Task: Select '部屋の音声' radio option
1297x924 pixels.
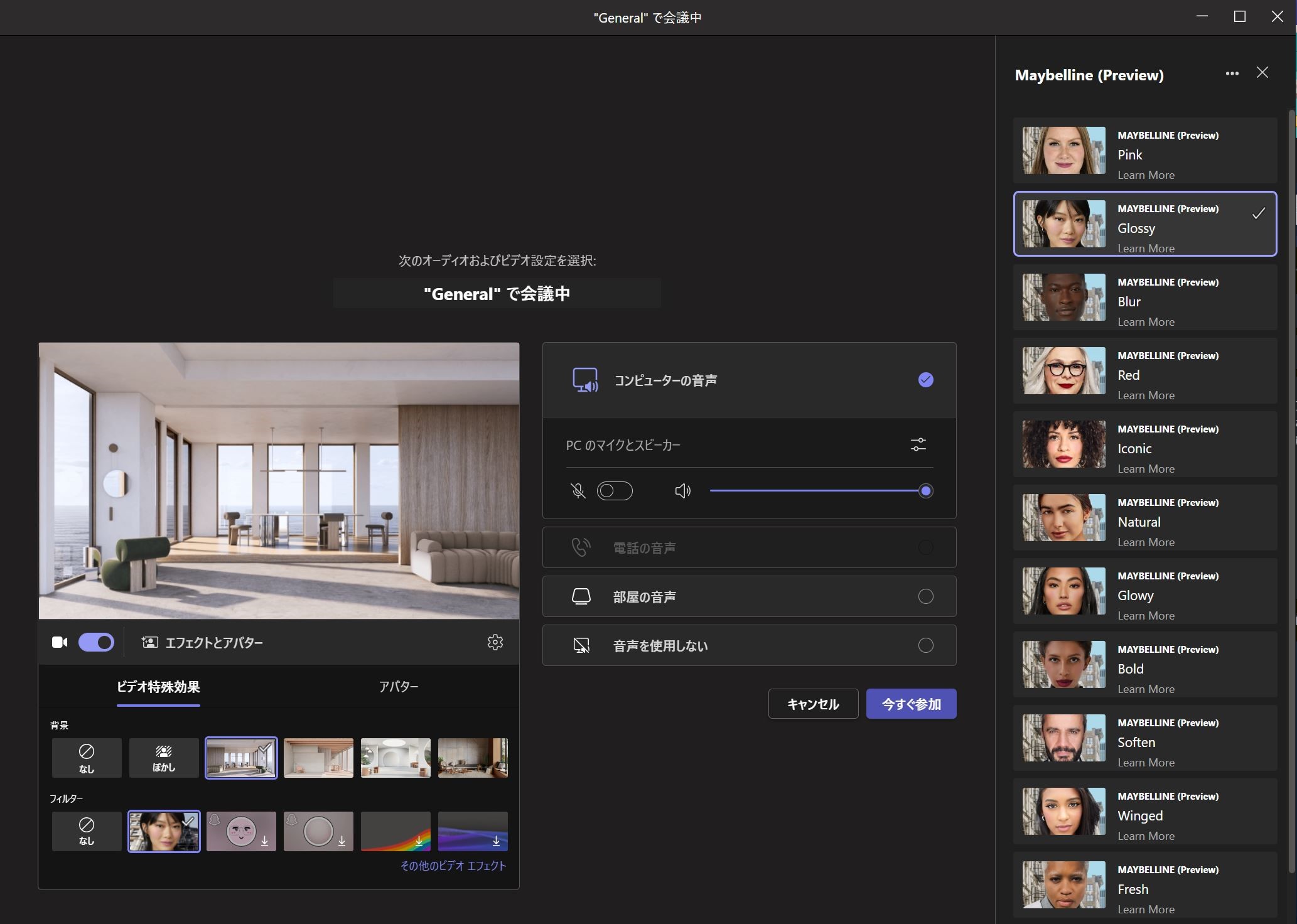Action: pyautogui.click(x=925, y=596)
